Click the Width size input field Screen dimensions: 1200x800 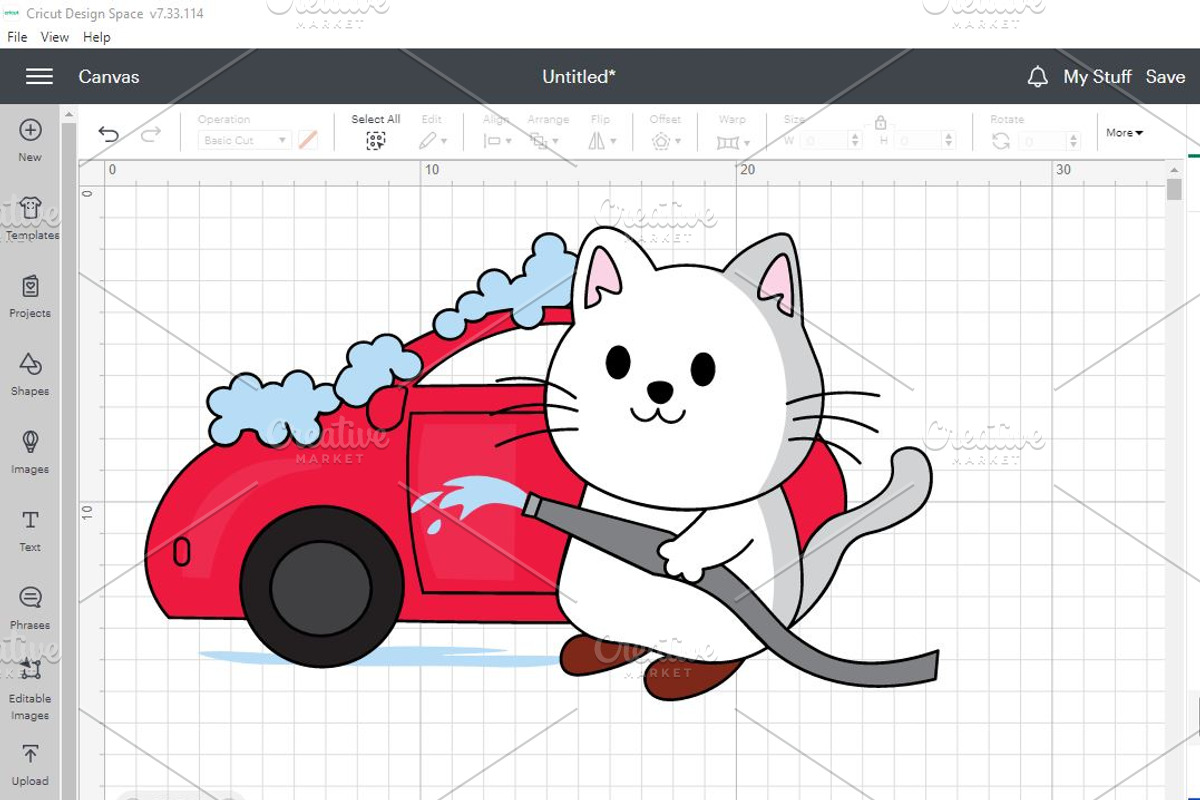tap(825, 142)
